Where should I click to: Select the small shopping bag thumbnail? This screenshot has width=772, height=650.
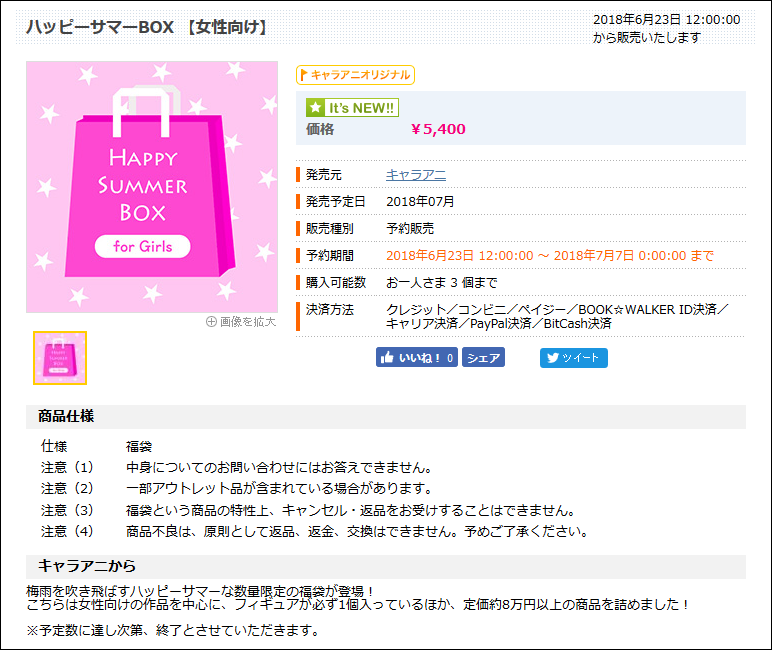click(60, 358)
